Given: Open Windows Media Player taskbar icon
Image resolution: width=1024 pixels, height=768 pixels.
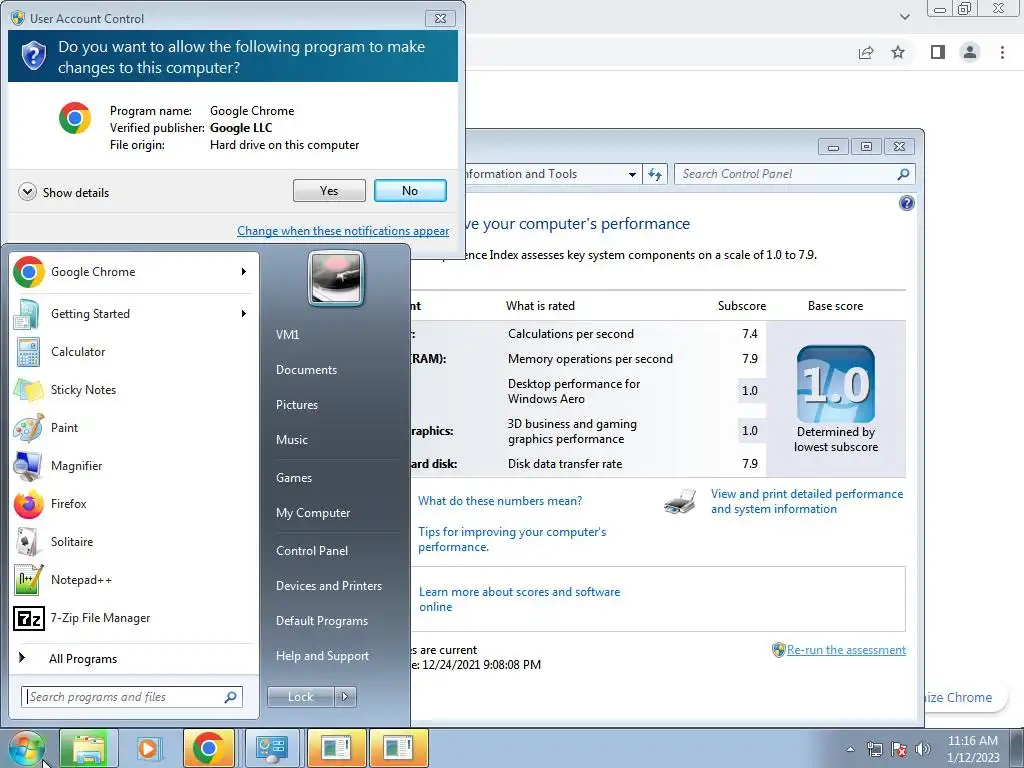Looking at the screenshot, I should pyautogui.click(x=148, y=748).
